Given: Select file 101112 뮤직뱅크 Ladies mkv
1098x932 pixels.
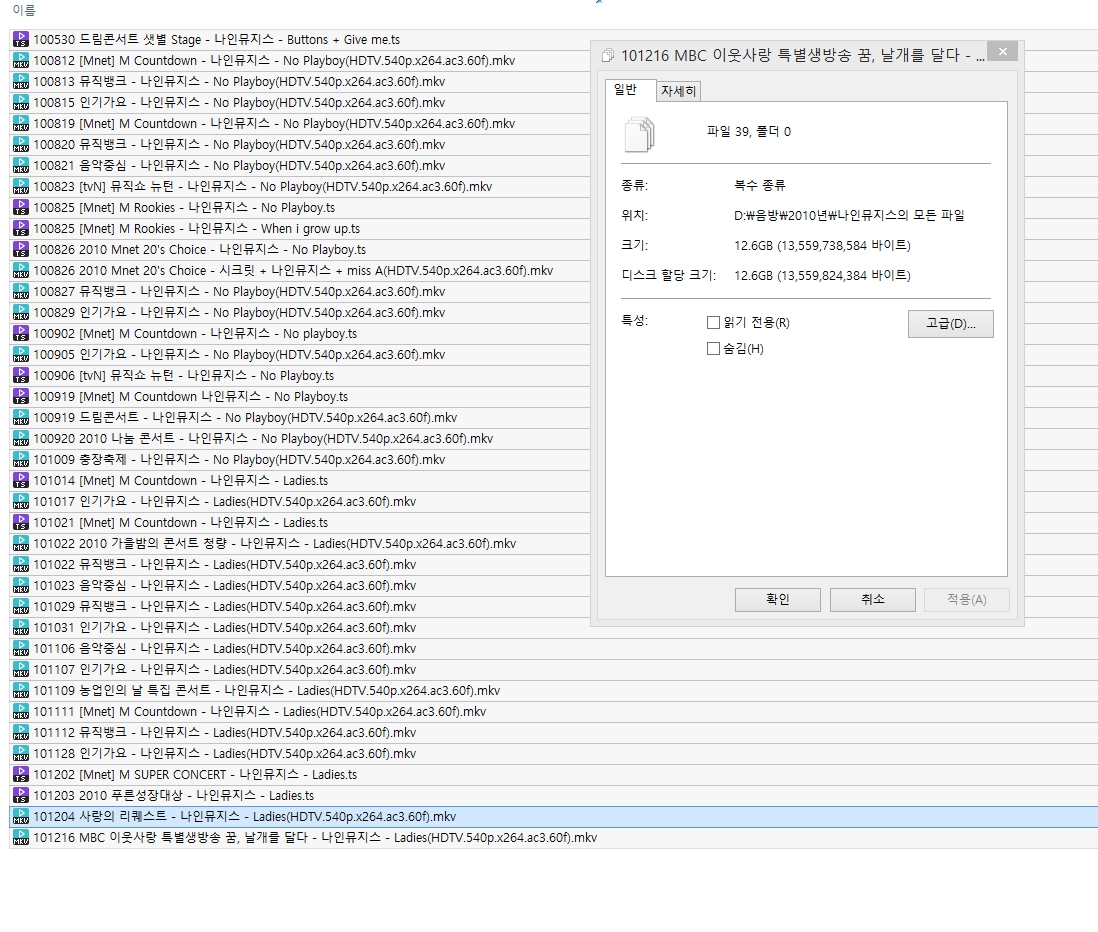Looking at the screenshot, I should 225,733.
